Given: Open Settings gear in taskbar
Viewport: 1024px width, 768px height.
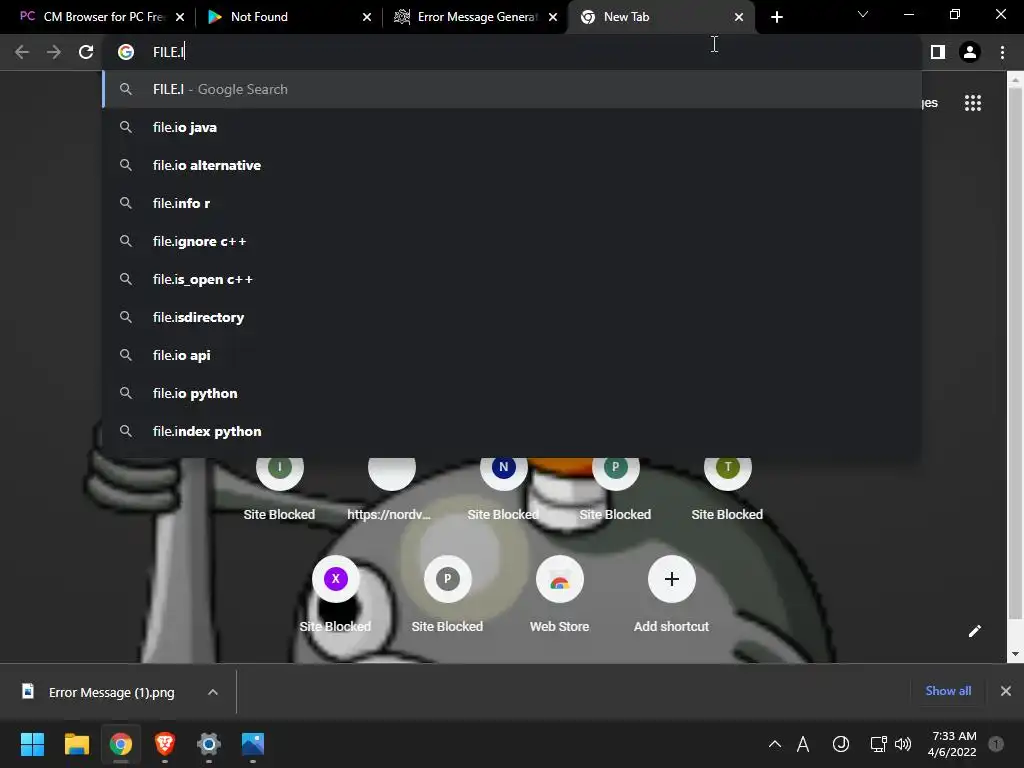Looking at the screenshot, I should [209, 744].
